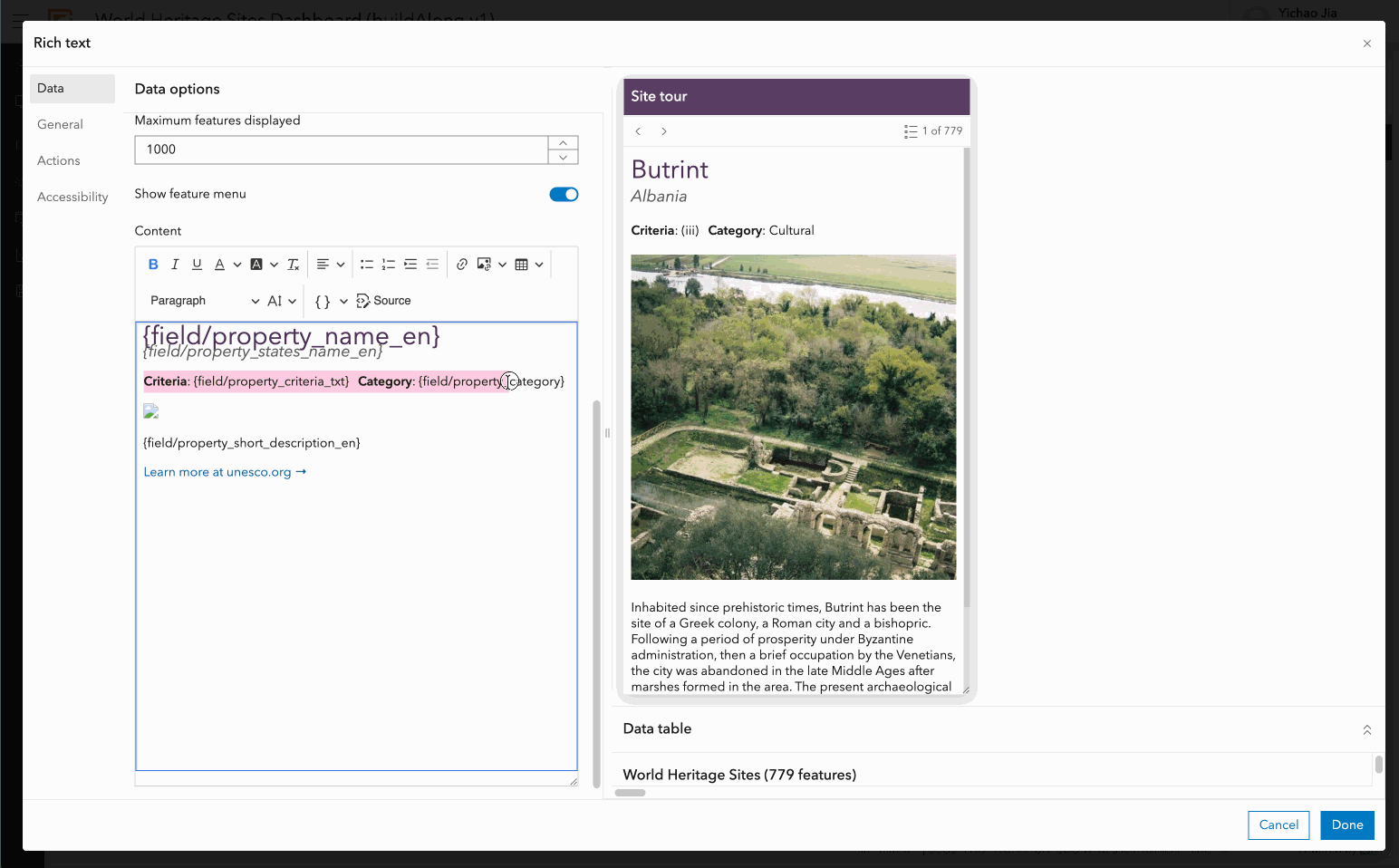Image resolution: width=1399 pixels, height=868 pixels.
Task: Click the Albania subtitle in preview
Action: pos(659,196)
